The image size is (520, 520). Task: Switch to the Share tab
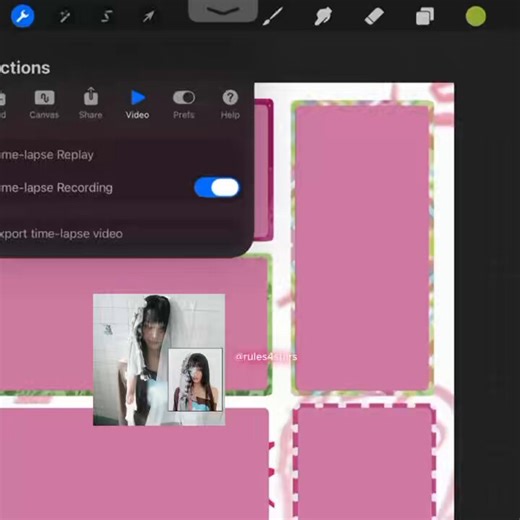[91, 103]
